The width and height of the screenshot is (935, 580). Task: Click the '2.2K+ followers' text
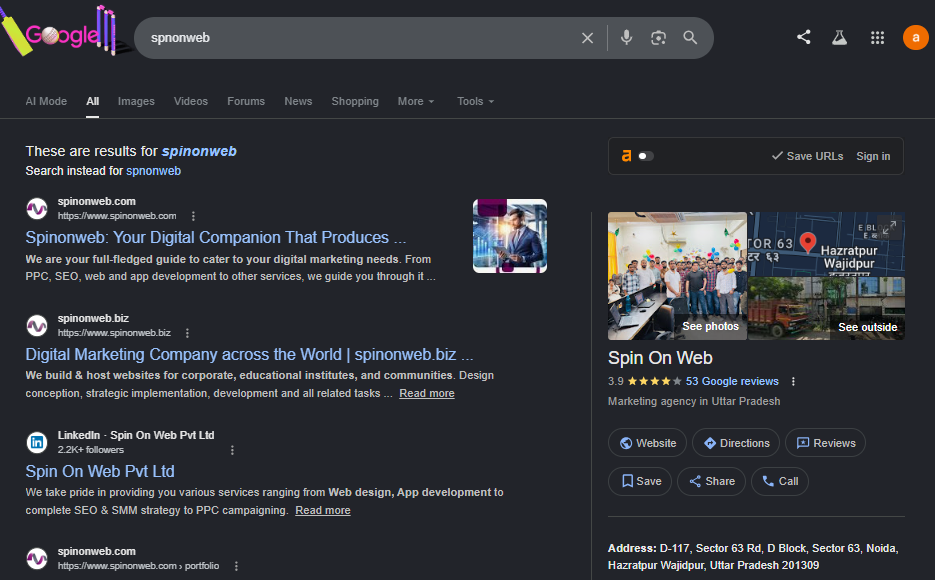point(91,450)
